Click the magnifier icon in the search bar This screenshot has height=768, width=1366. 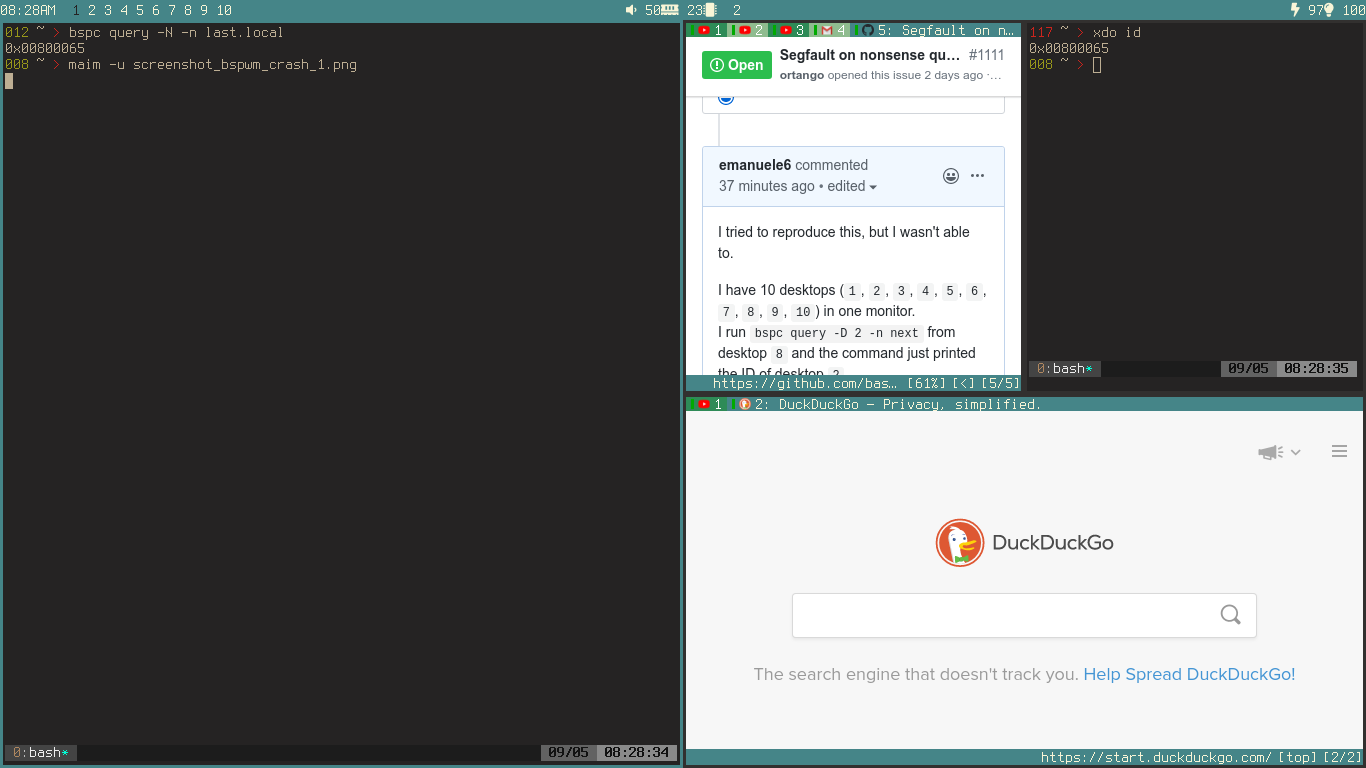[x=1230, y=615]
